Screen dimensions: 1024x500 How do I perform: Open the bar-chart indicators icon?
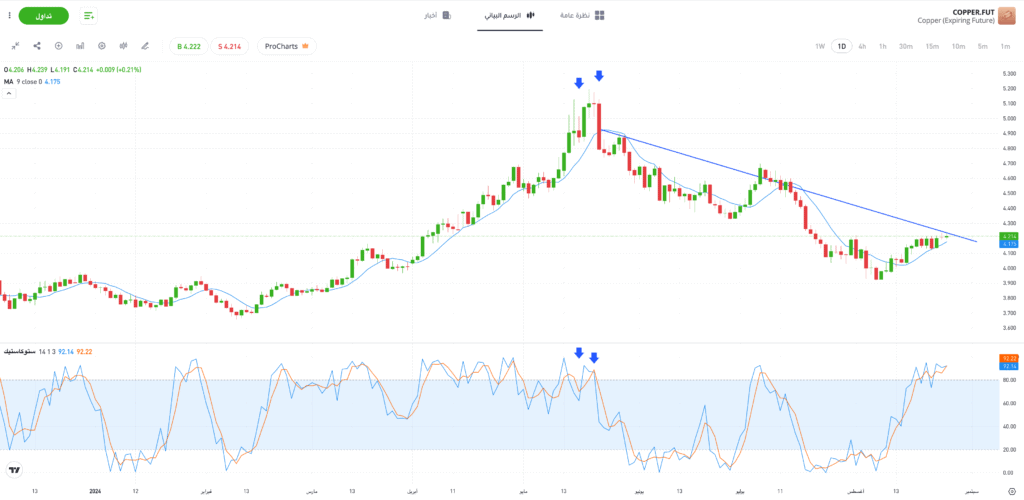(80, 46)
